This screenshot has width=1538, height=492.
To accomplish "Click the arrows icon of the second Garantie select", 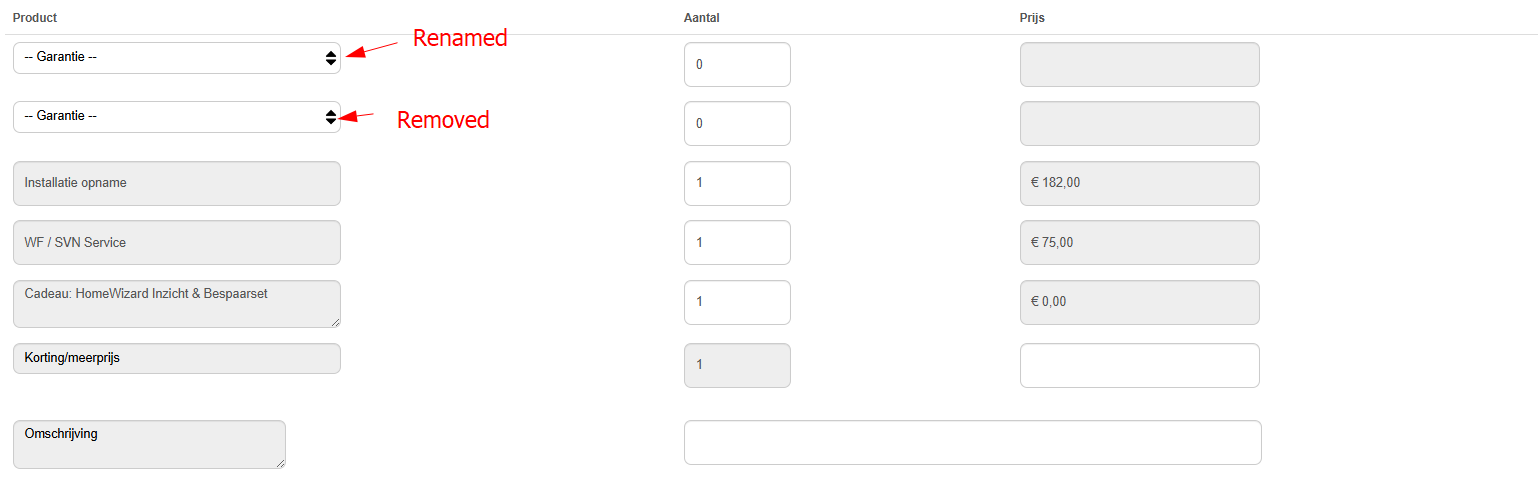I will (x=331, y=117).
